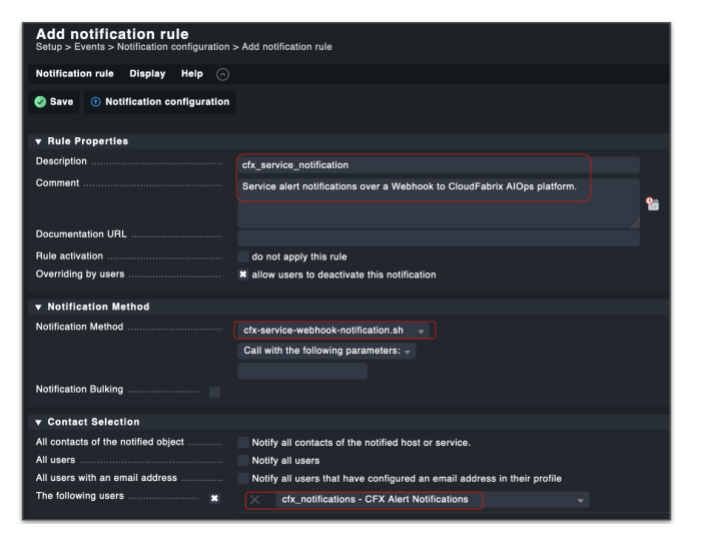Click the empty parameters field under the method dropdown
This screenshot has height=540, width=701.
[302, 371]
